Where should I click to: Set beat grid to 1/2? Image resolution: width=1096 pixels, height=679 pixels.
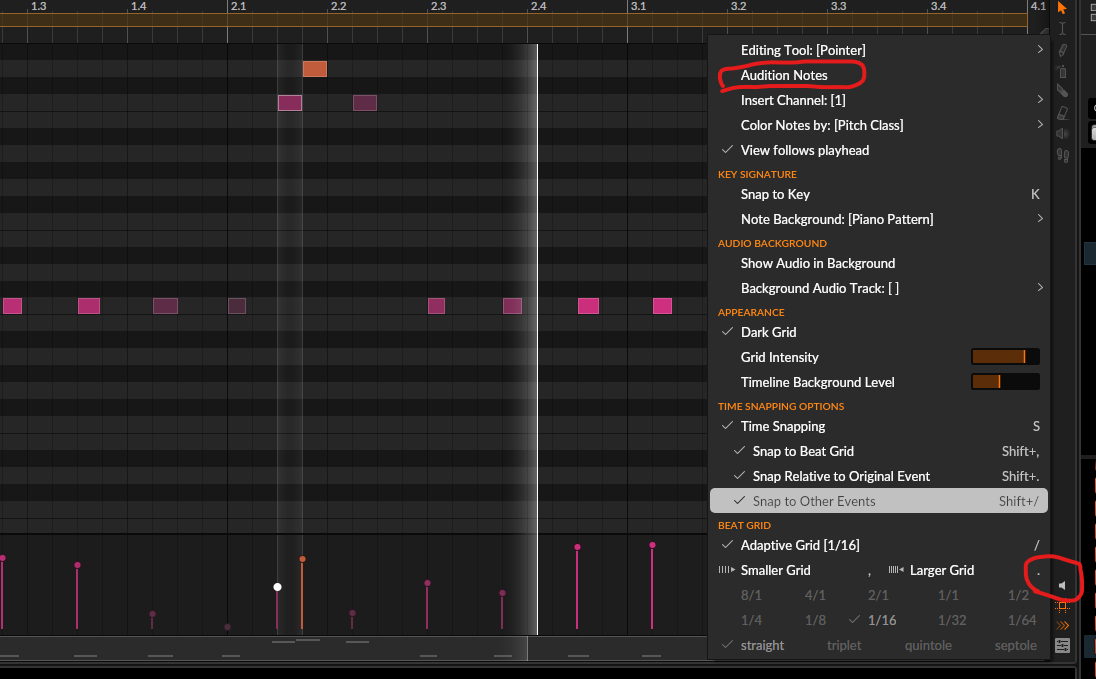click(x=1018, y=595)
